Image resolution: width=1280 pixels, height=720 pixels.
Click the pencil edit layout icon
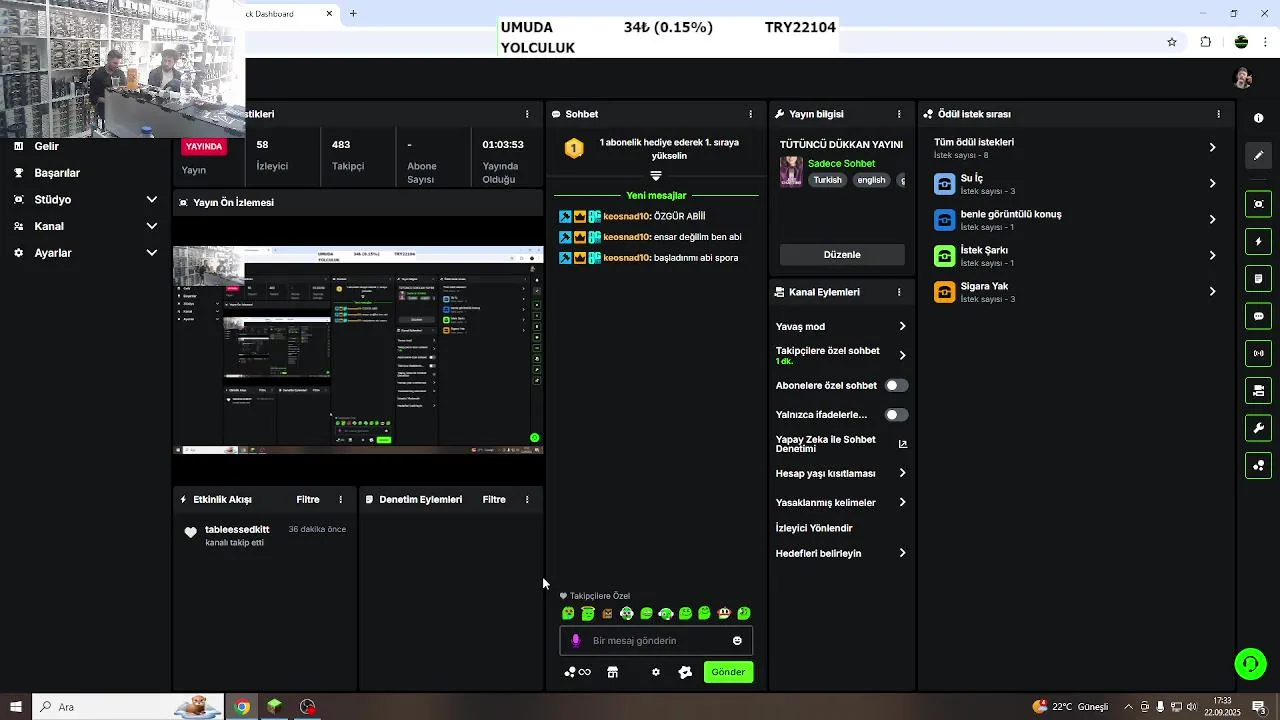[x=1258, y=155]
